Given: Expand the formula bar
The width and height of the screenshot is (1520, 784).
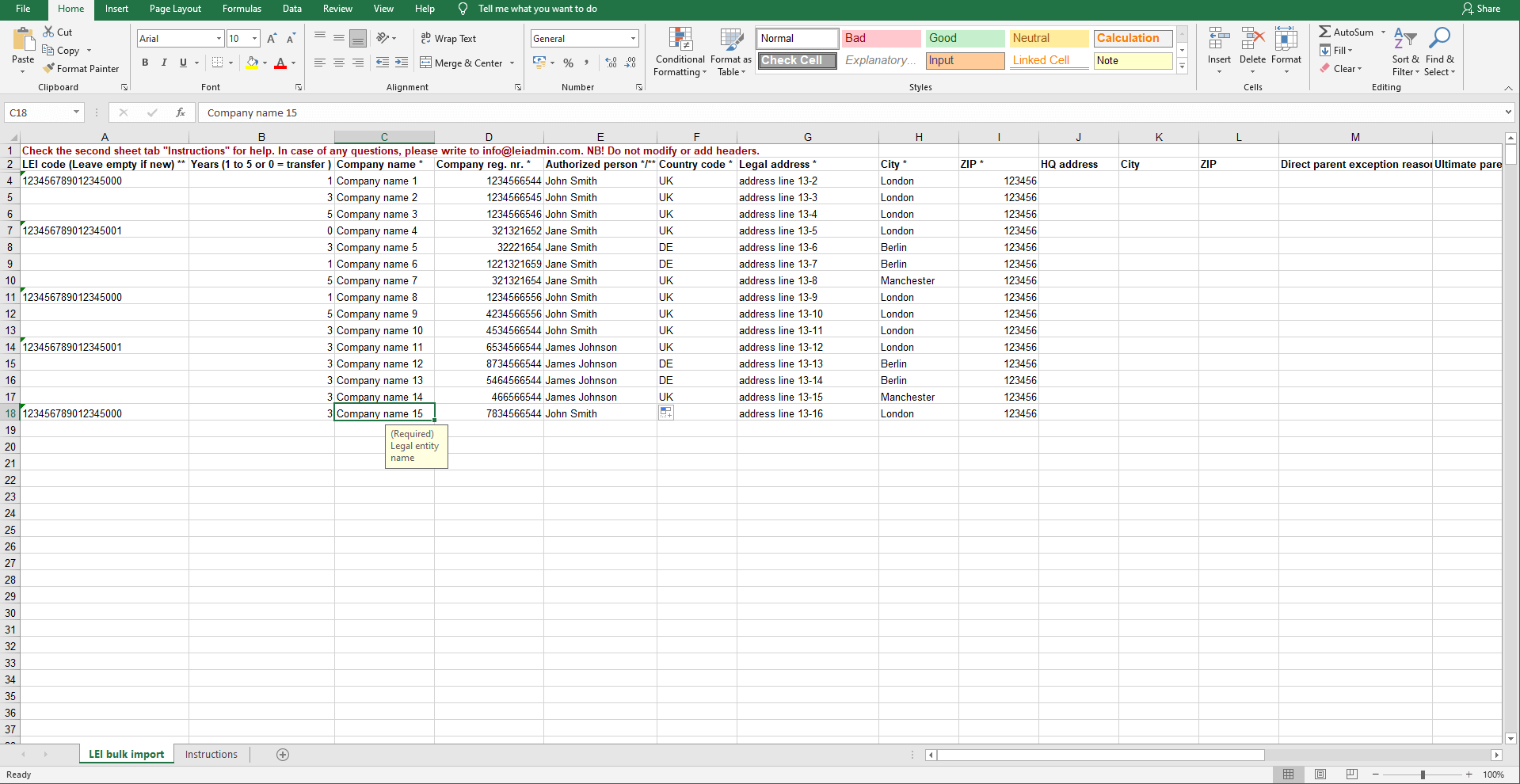Looking at the screenshot, I should [x=1508, y=112].
